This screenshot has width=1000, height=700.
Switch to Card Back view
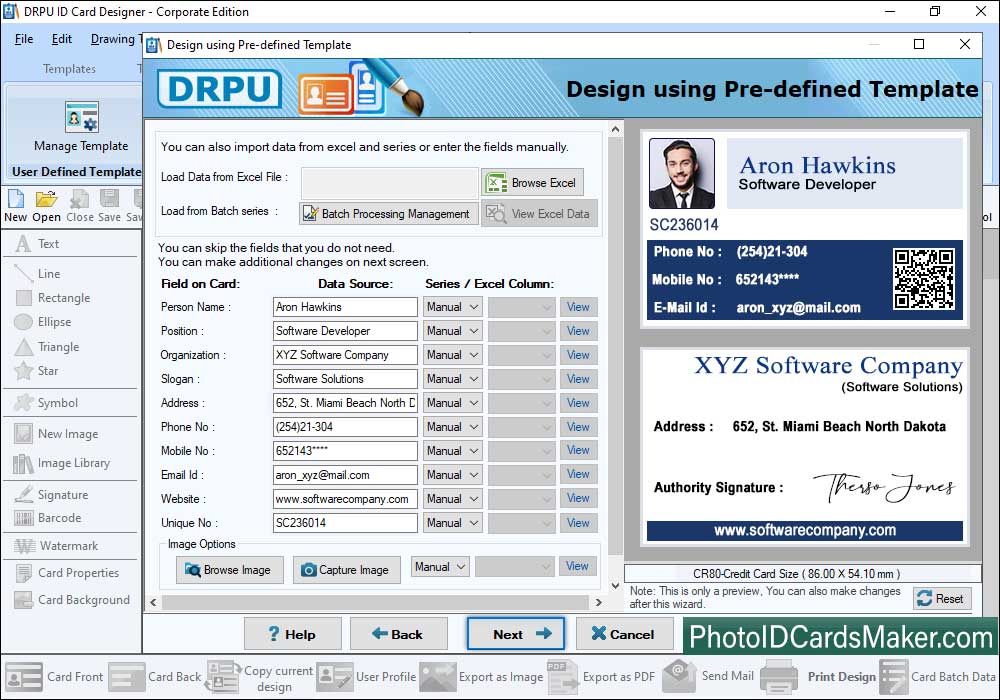click(155, 676)
